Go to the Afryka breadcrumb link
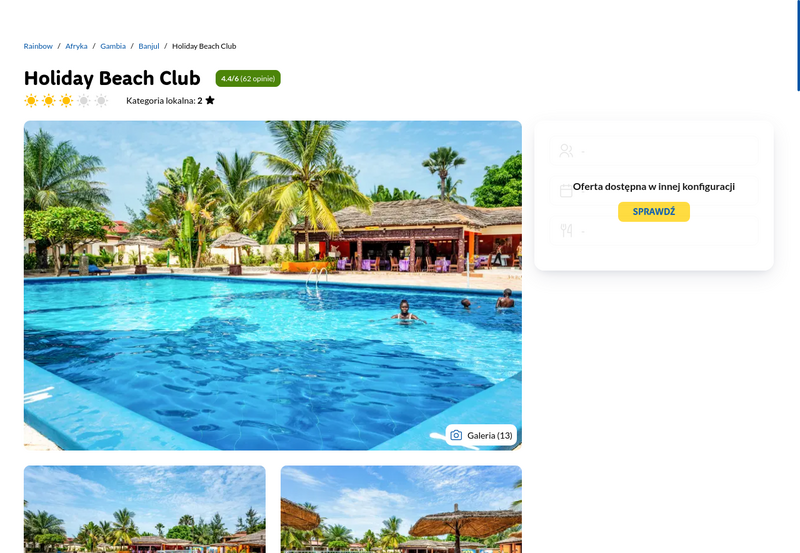 (76, 46)
